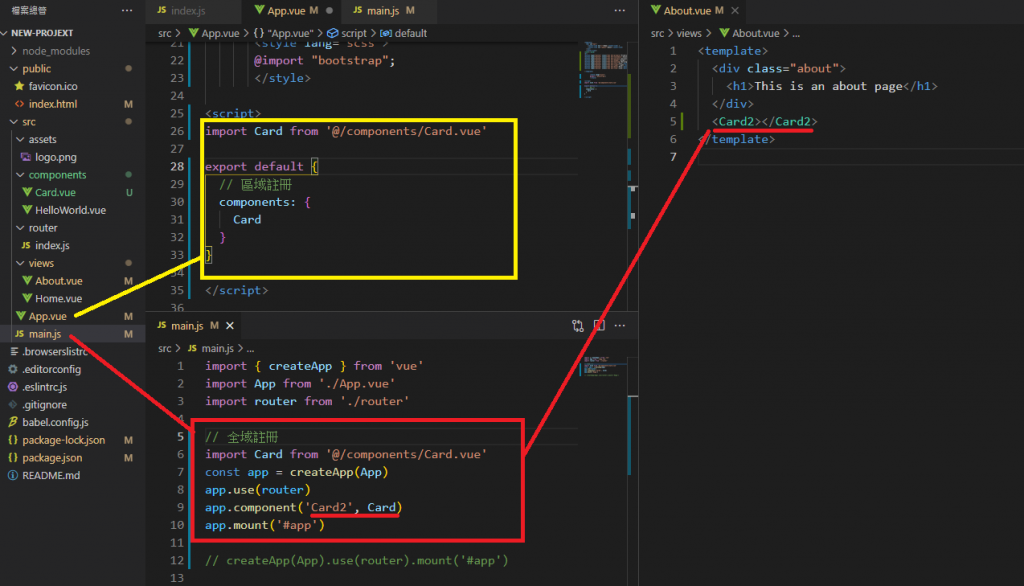Click the Vue icon beside Card.vue
The image size is (1024, 586).
27,192
